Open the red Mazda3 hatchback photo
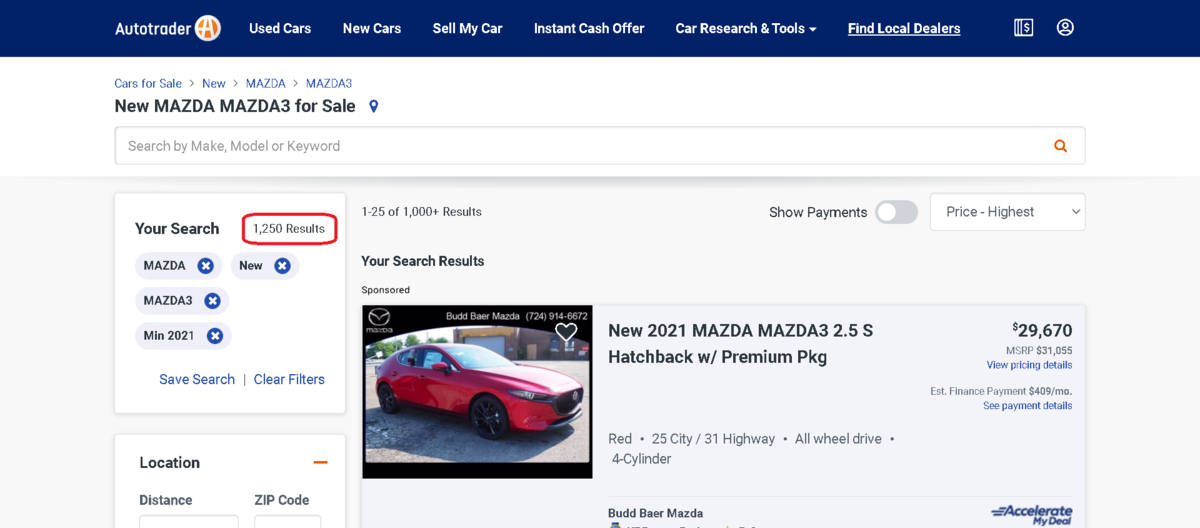The width and height of the screenshot is (1200, 528). click(477, 392)
